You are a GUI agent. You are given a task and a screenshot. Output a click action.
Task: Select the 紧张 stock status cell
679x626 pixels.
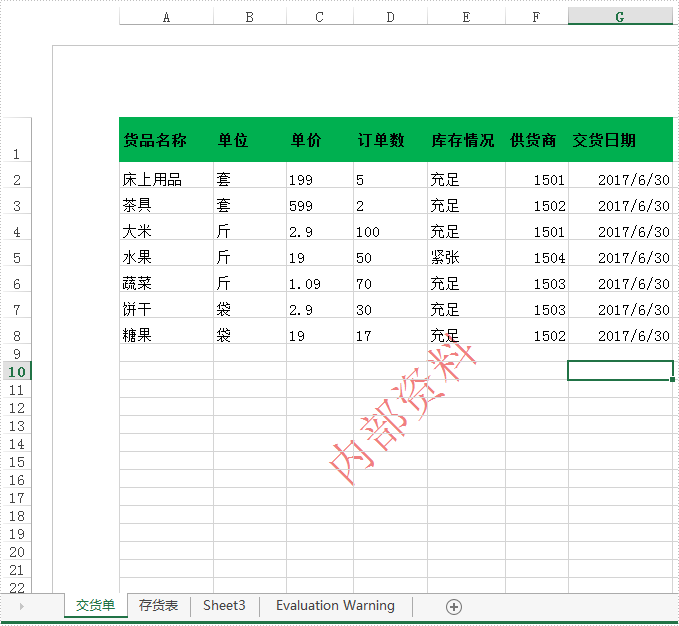(x=466, y=253)
